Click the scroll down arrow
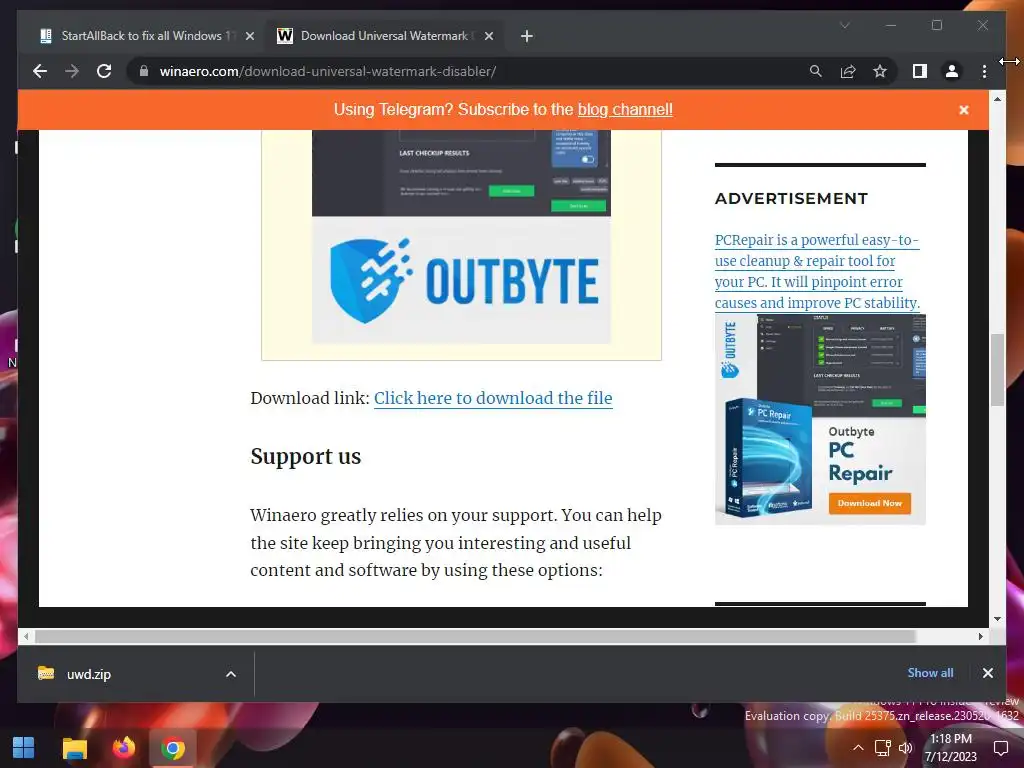 point(997,618)
